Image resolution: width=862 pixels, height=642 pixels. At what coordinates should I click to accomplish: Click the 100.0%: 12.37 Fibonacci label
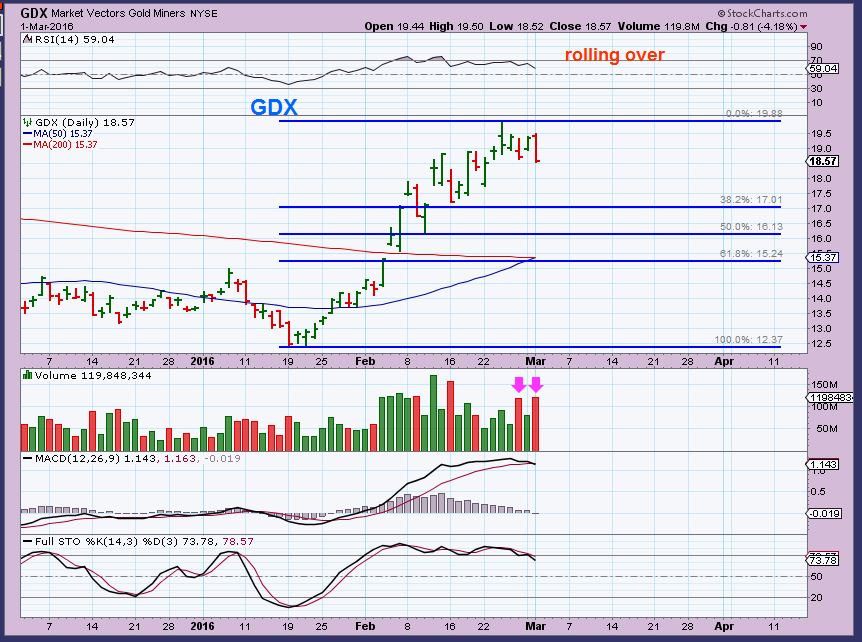748,340
